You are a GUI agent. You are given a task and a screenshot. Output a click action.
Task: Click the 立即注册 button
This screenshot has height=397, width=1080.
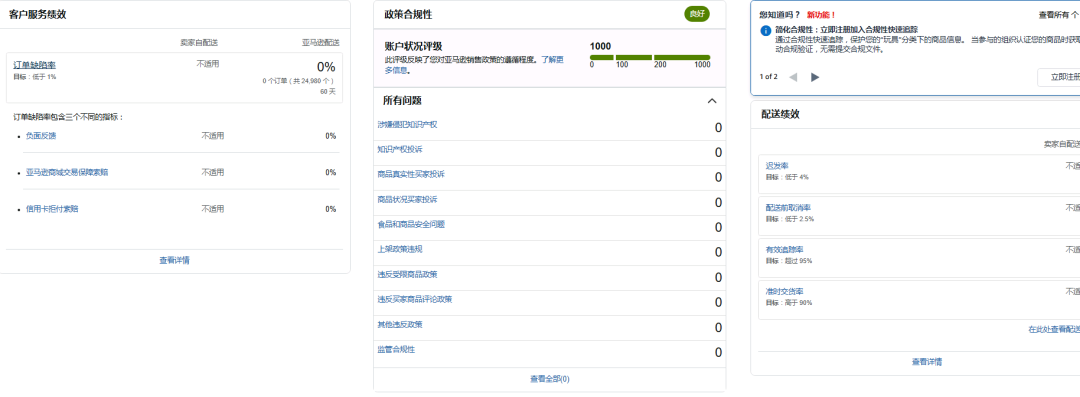[1061, 77]
